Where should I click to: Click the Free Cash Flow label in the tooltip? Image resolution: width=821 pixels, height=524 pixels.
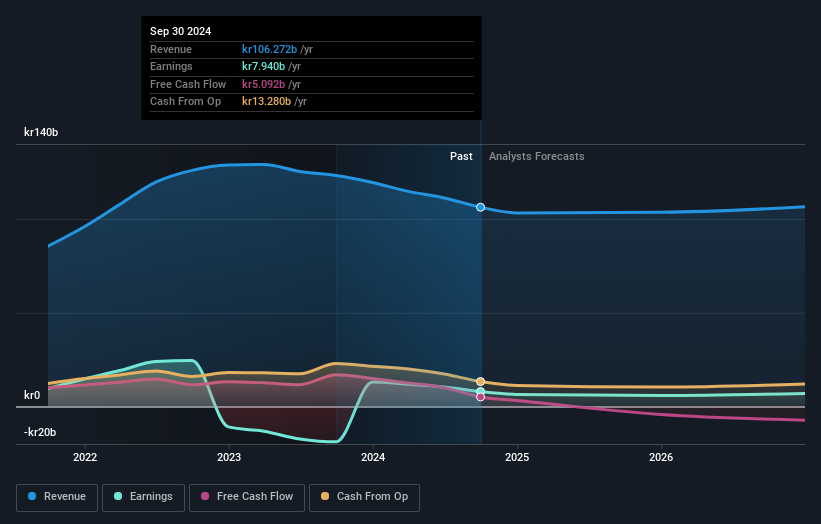[188, 84]
